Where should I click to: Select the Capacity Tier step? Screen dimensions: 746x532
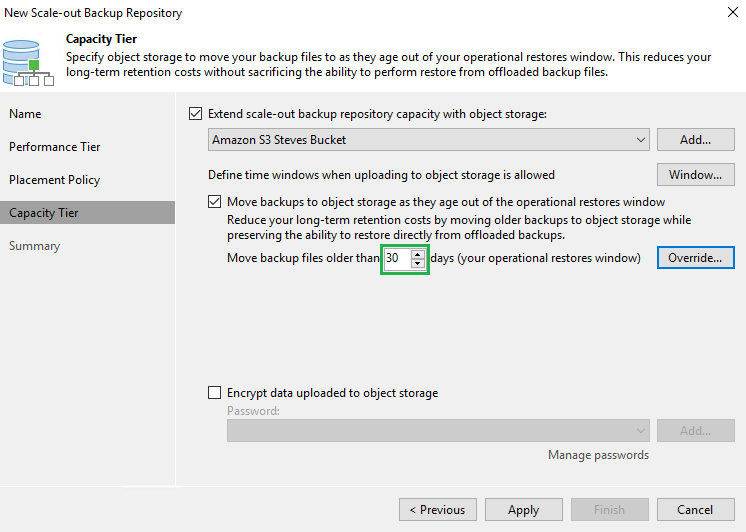[44, 213]
